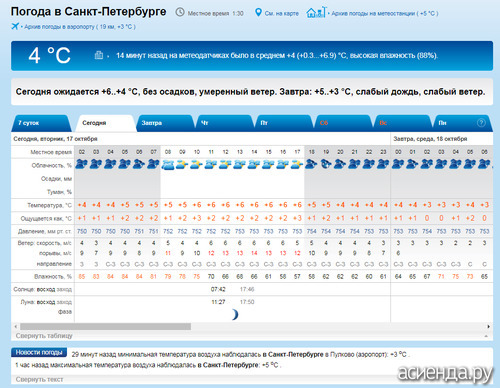The height and width of the screenshot is (388, 500).
Task: Open Архив погоды в аэропорту link
Action: coord(80,27)
